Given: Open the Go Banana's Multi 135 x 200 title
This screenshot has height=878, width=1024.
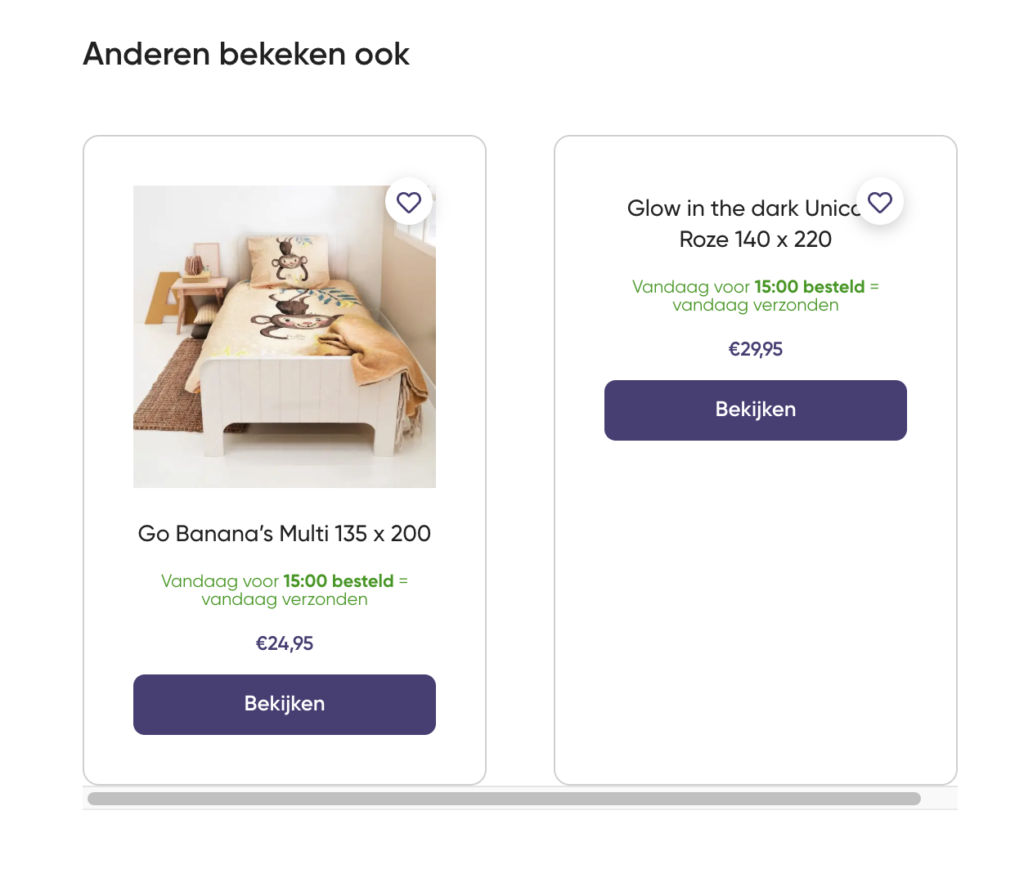Looking at the screenshot, I should pos(284,533).
